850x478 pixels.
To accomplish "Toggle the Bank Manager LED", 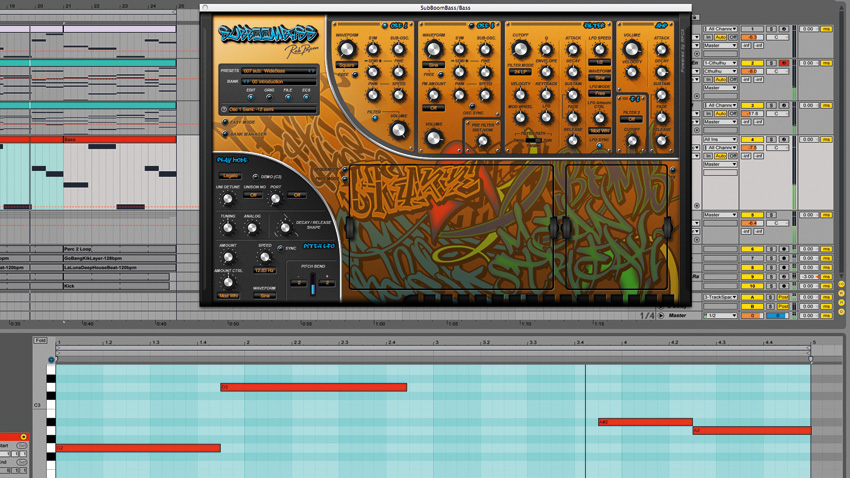I will tap(225, 134).
